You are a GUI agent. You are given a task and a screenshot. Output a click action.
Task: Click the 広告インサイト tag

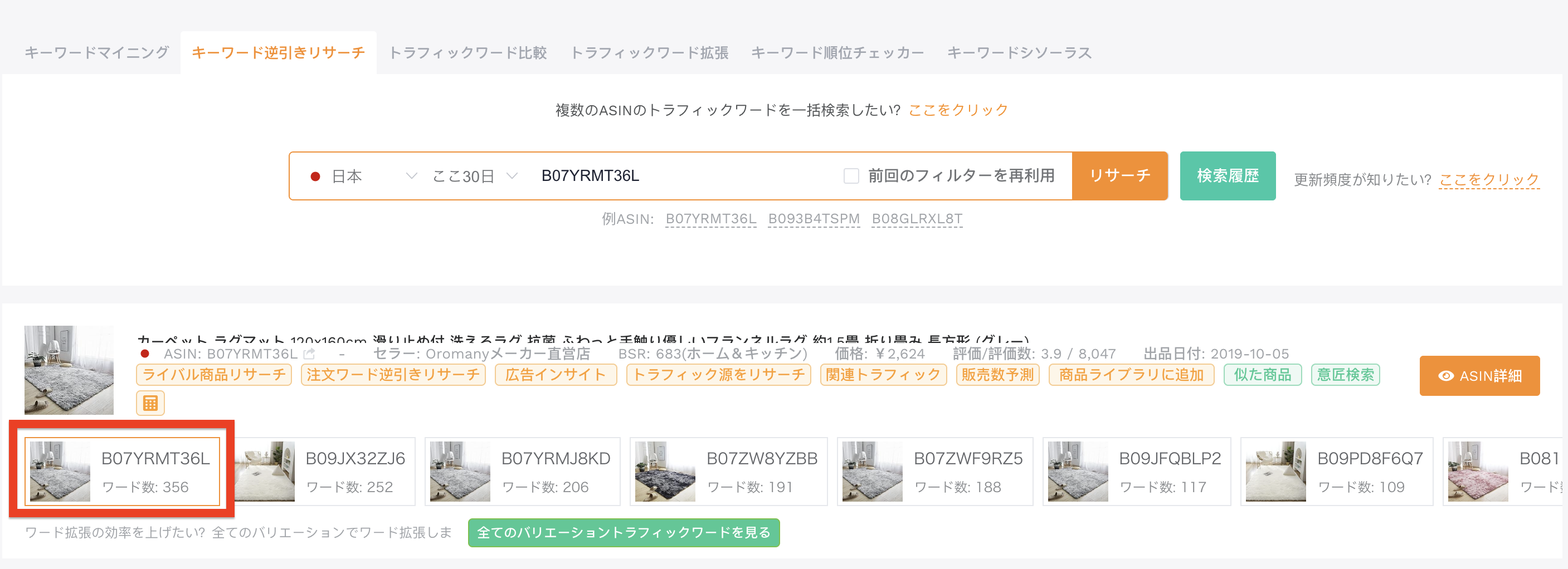pos(555,375)
